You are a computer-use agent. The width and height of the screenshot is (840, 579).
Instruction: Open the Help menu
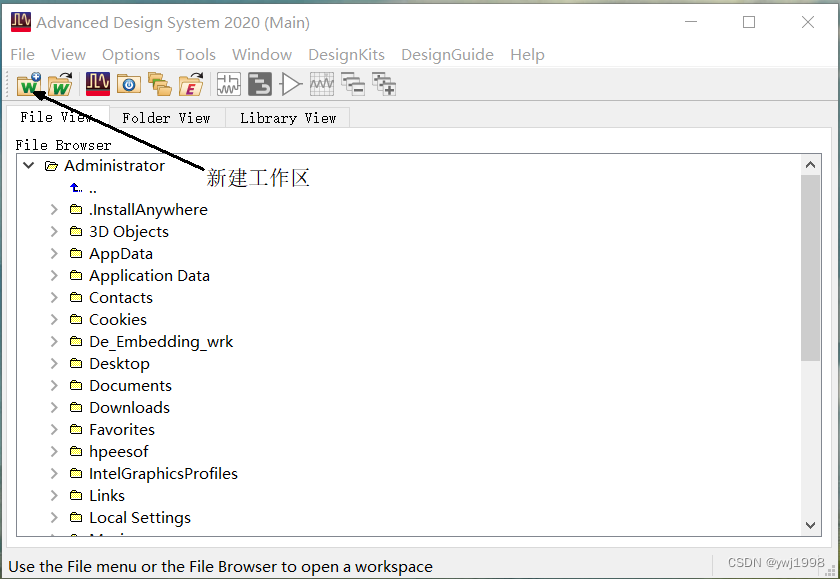(527, 55)
